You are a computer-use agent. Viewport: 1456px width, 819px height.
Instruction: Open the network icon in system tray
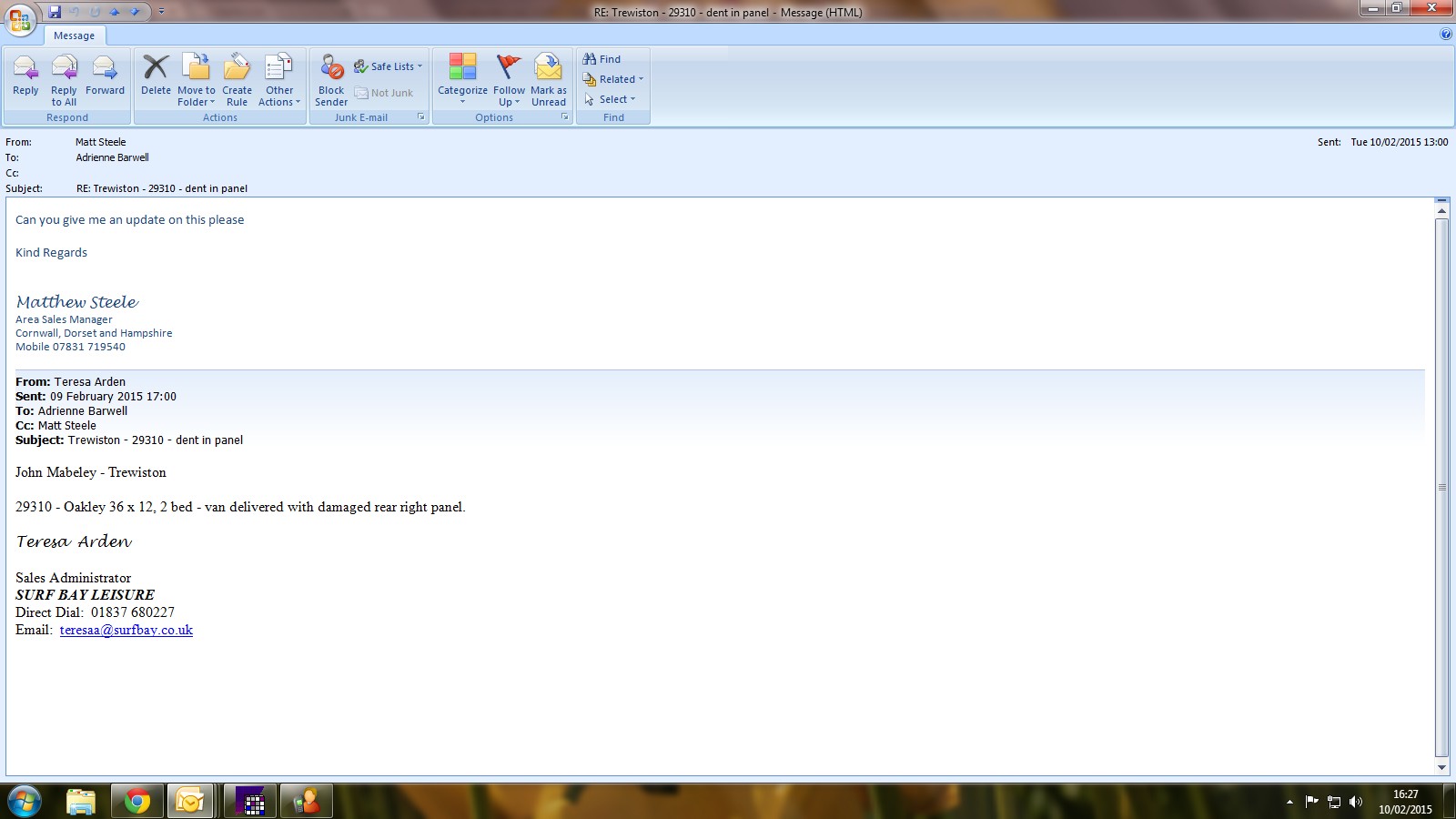[x=1334, y=802]
